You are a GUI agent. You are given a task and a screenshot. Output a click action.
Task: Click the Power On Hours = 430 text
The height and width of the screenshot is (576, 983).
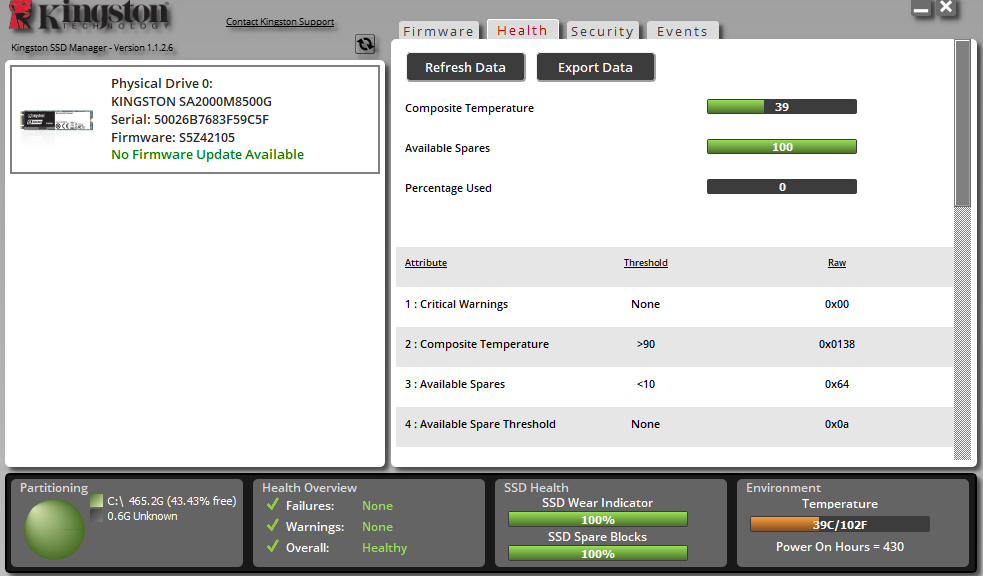point(839,547)
